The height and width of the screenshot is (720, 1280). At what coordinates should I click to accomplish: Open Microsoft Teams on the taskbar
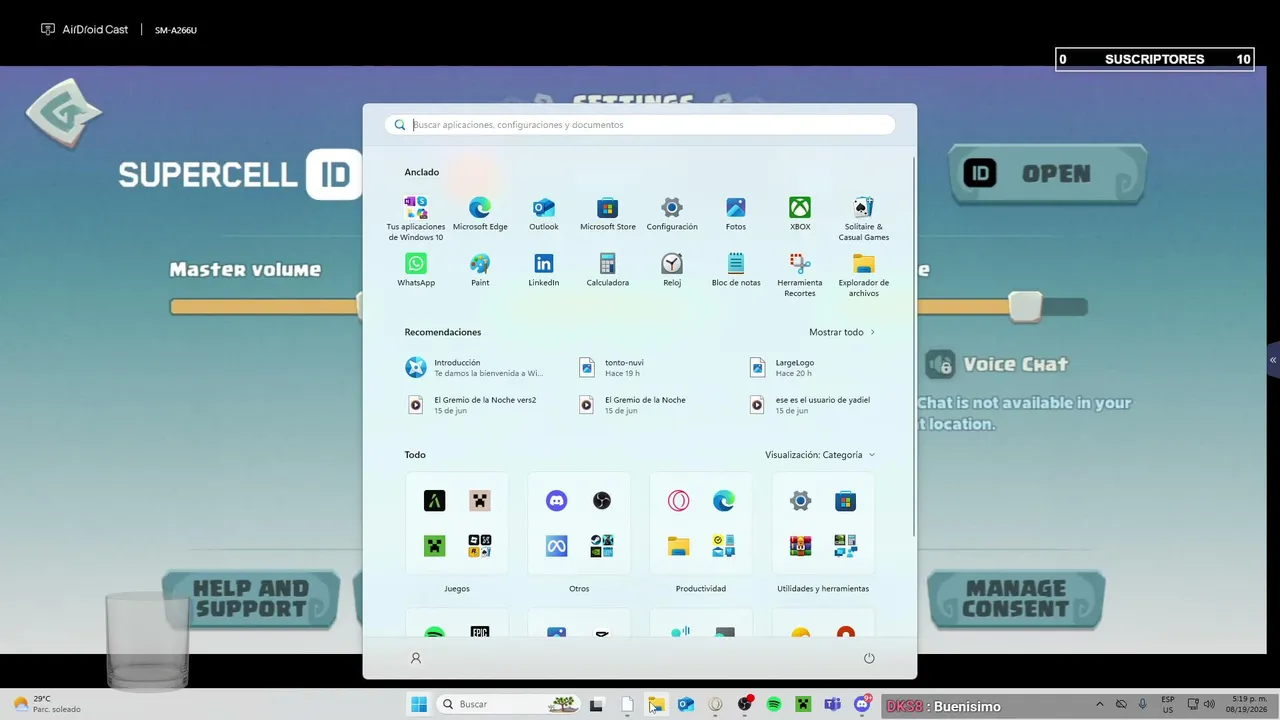[832, 704]
